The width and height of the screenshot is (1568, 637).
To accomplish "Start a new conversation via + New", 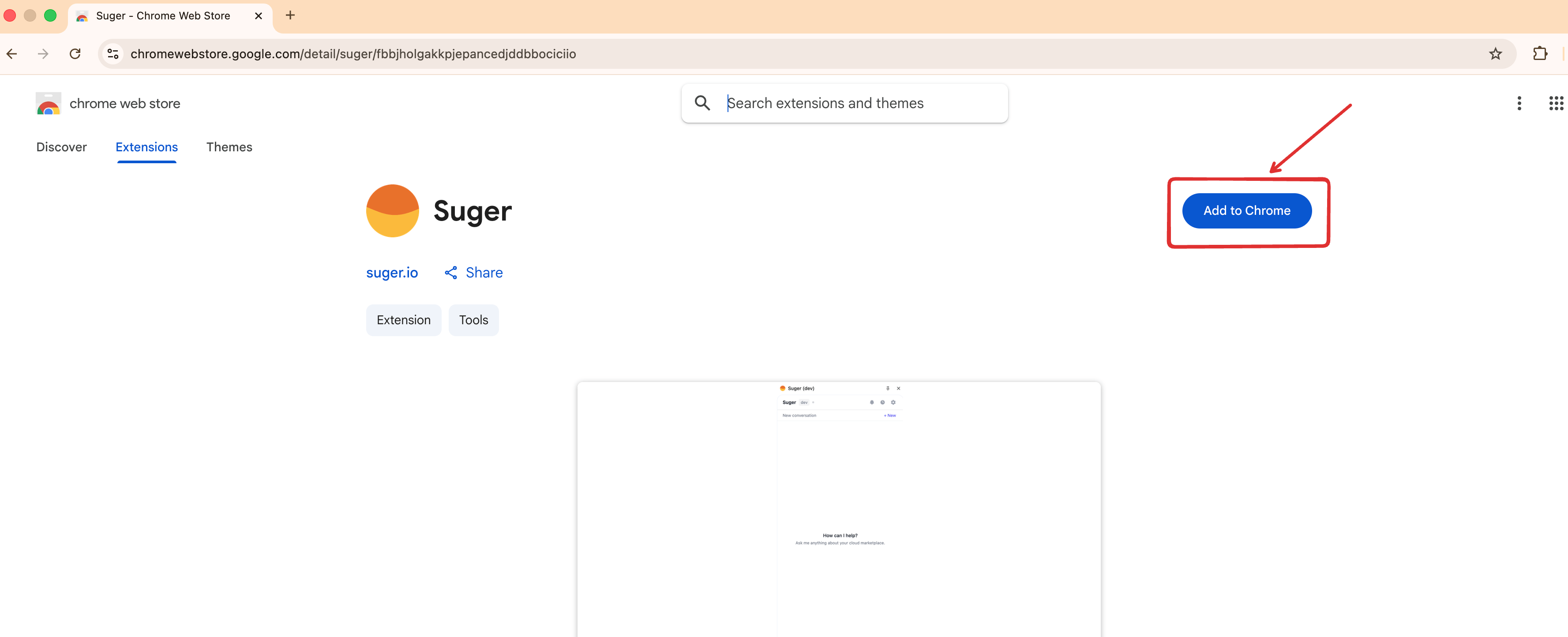I will [x=890, y=416].
